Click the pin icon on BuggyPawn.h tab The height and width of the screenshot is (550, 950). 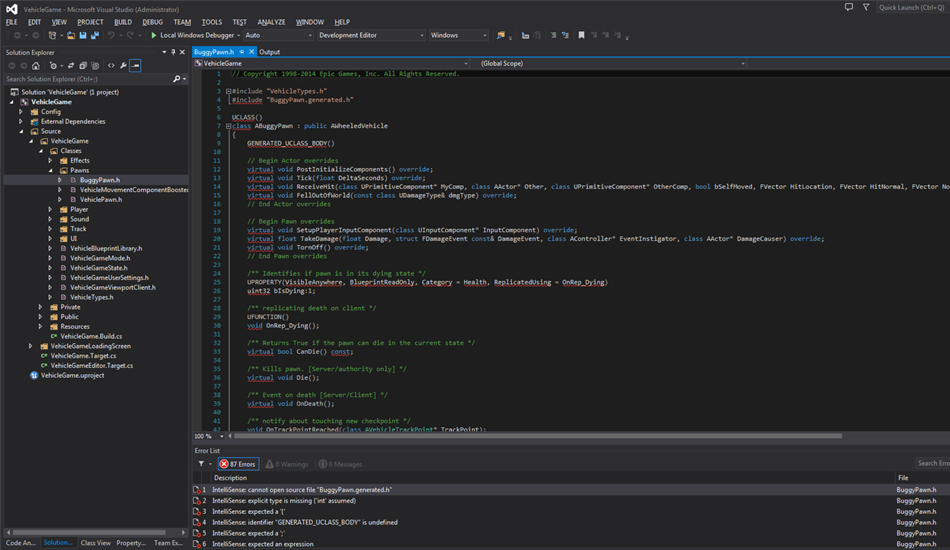point(242,52)
